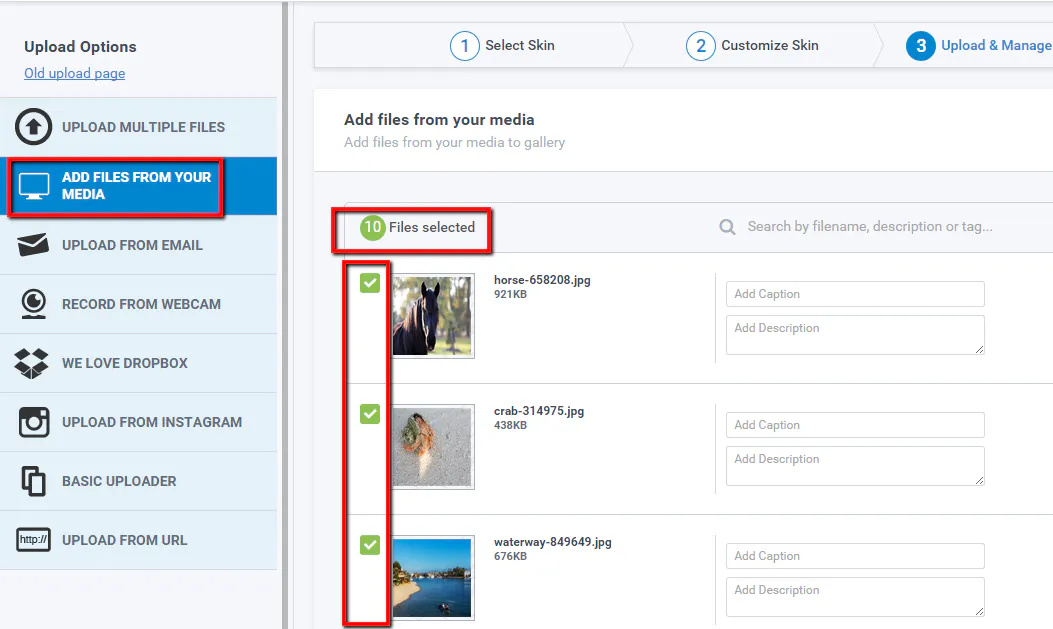Viewport: 1053px width, 629px height.
Task: Click the basic uploader documents icon
Action: click(34, 481)
